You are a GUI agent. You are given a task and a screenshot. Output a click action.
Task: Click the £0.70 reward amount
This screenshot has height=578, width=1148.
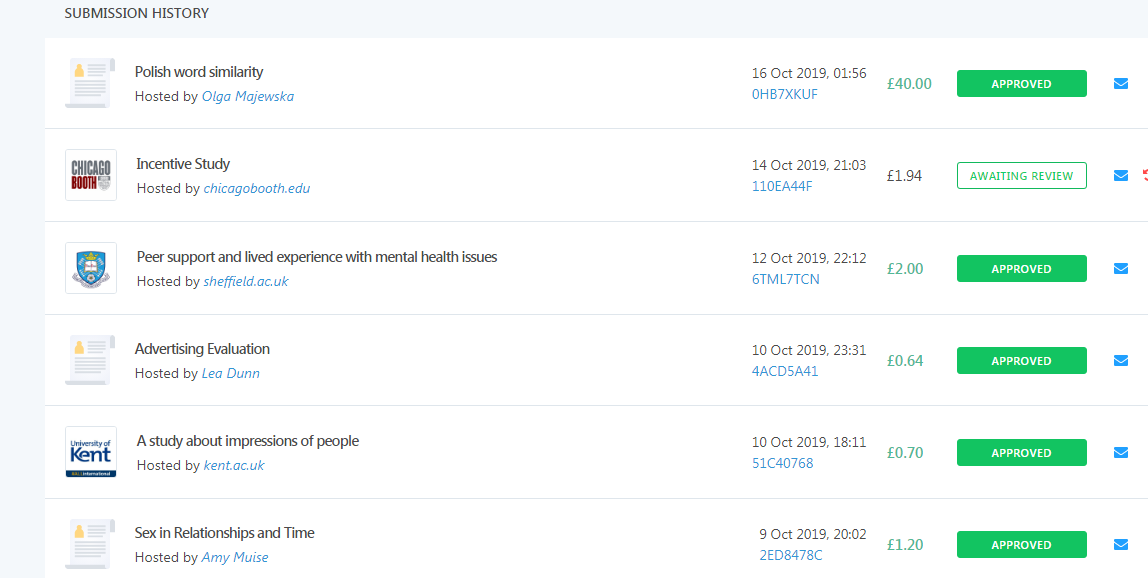905,453
